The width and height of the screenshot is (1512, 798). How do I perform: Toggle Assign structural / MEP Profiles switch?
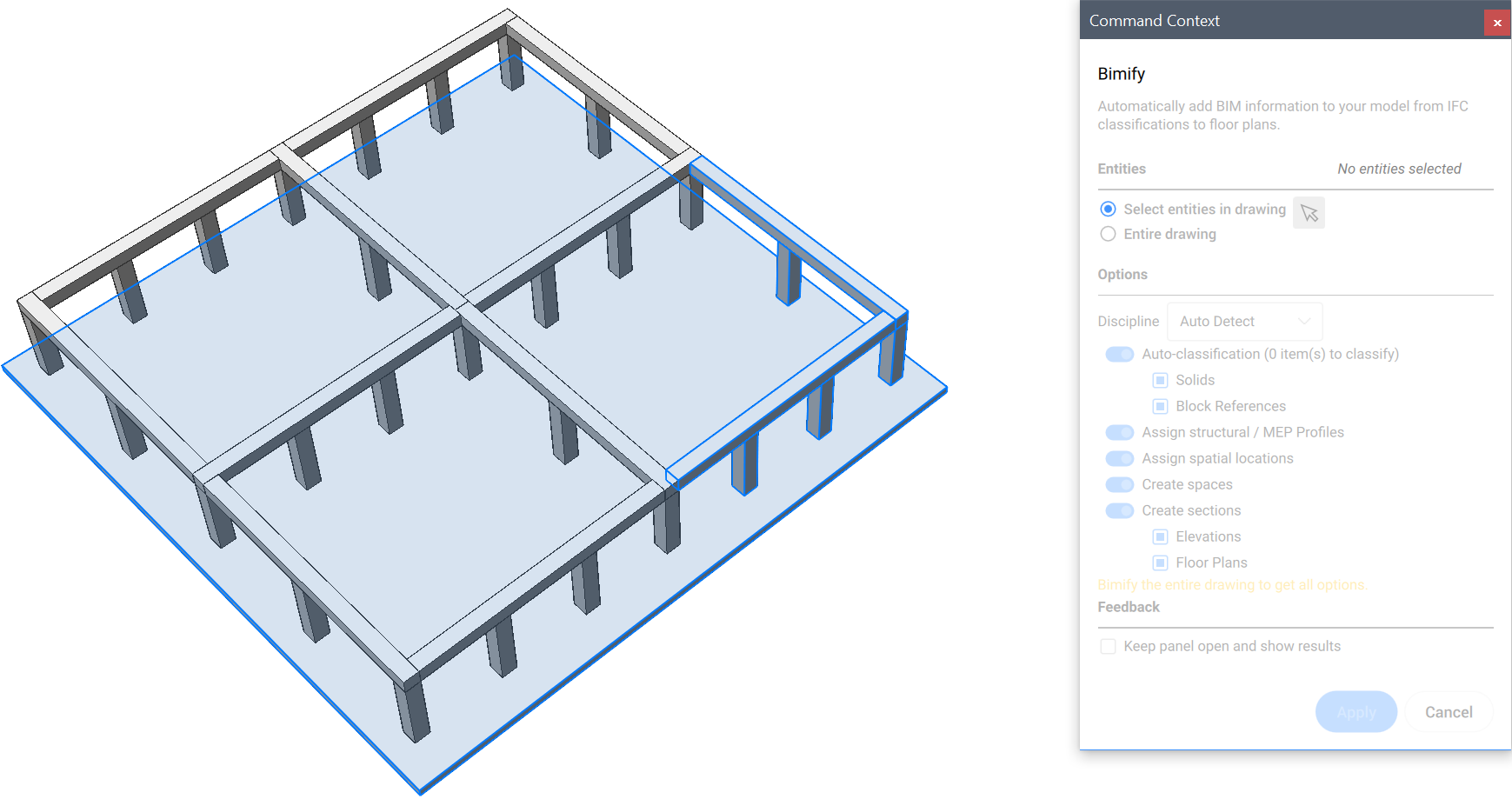1119,432
